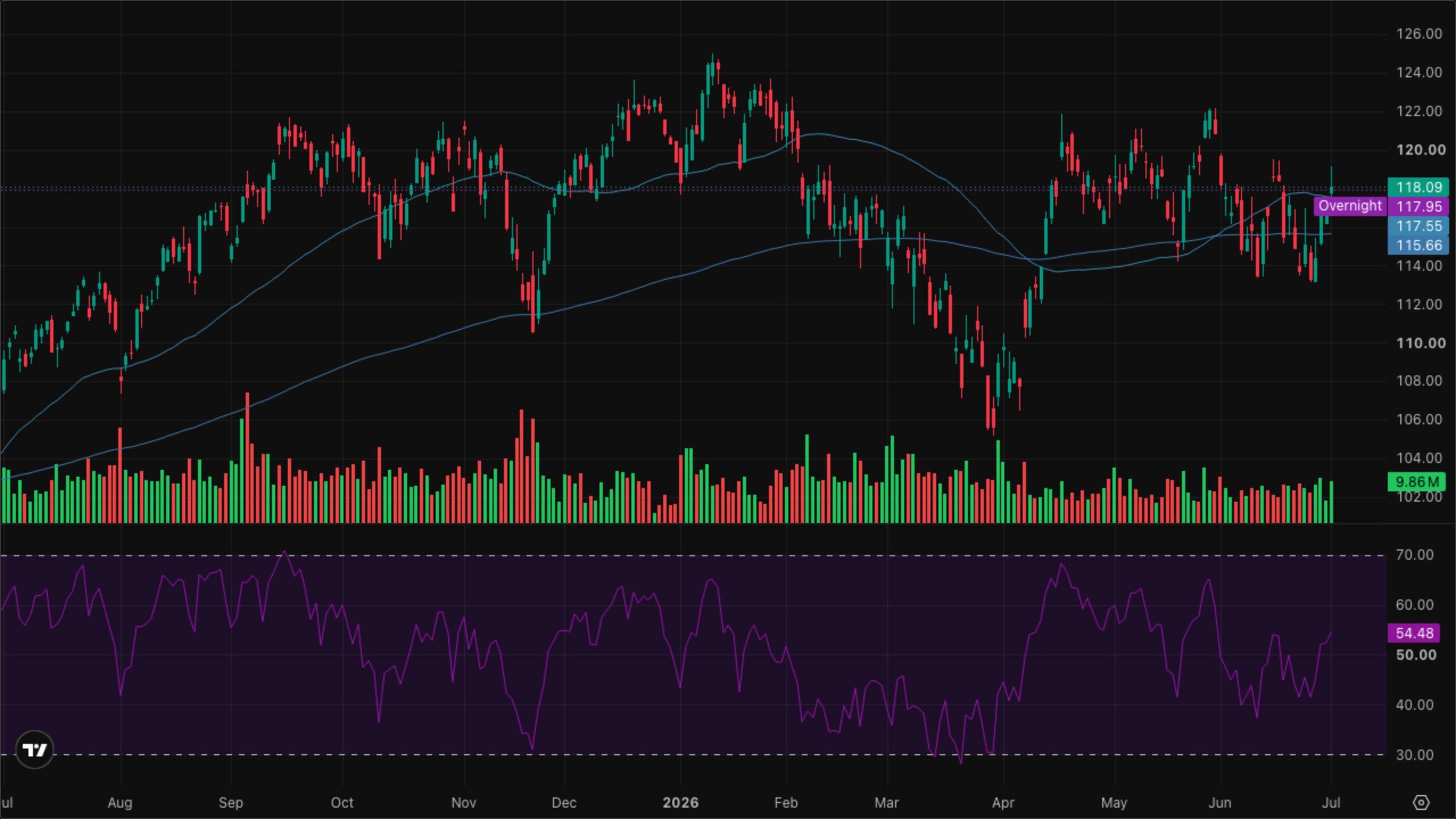Image resolution: width=1456 pixels, height=819 pixels.
Task: Click the 110.00 level on price scale
Action: pyautogui.click(x=1420, y=343)
